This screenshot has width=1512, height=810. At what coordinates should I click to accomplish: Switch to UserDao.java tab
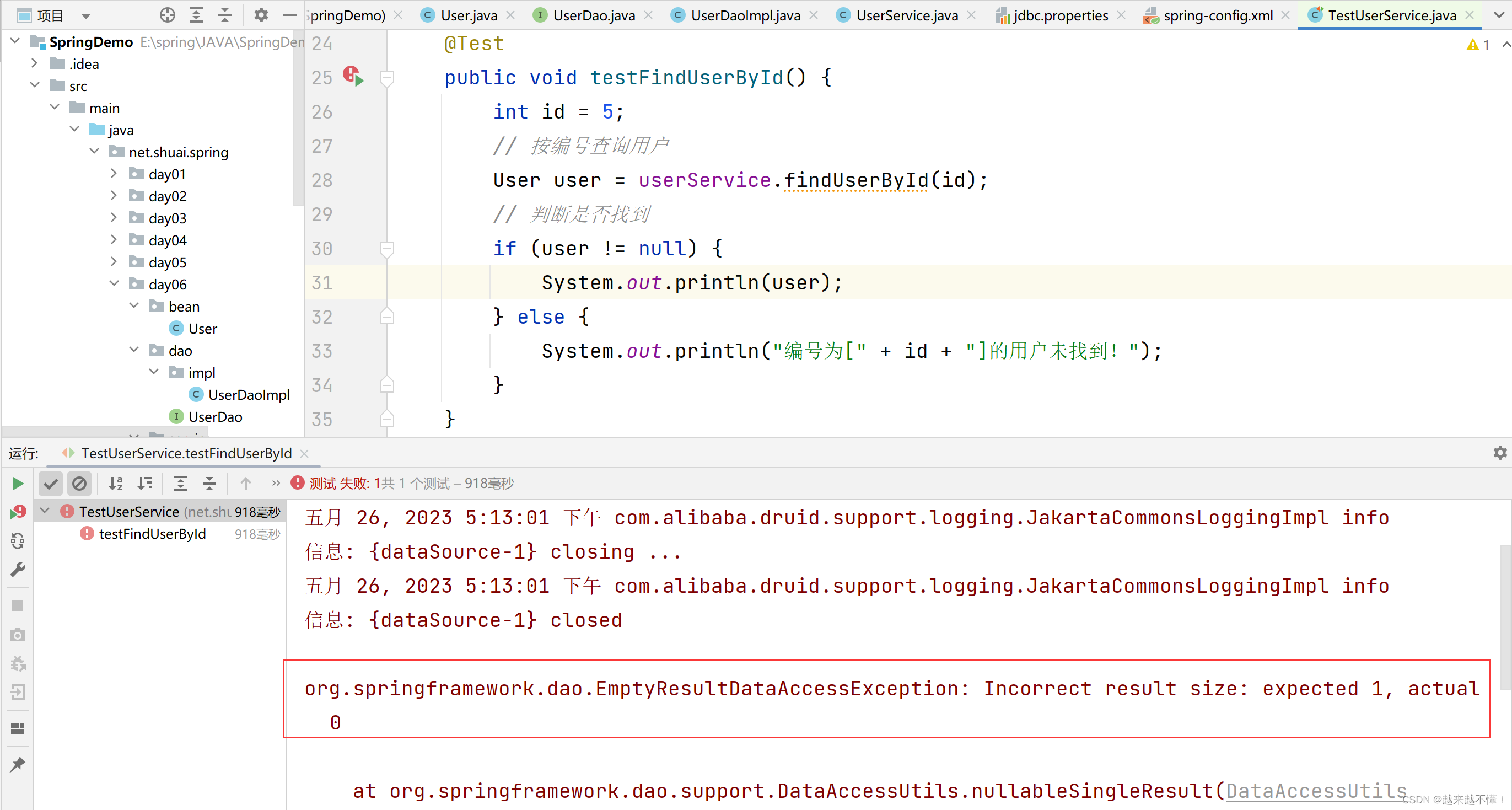click(594, 15)
